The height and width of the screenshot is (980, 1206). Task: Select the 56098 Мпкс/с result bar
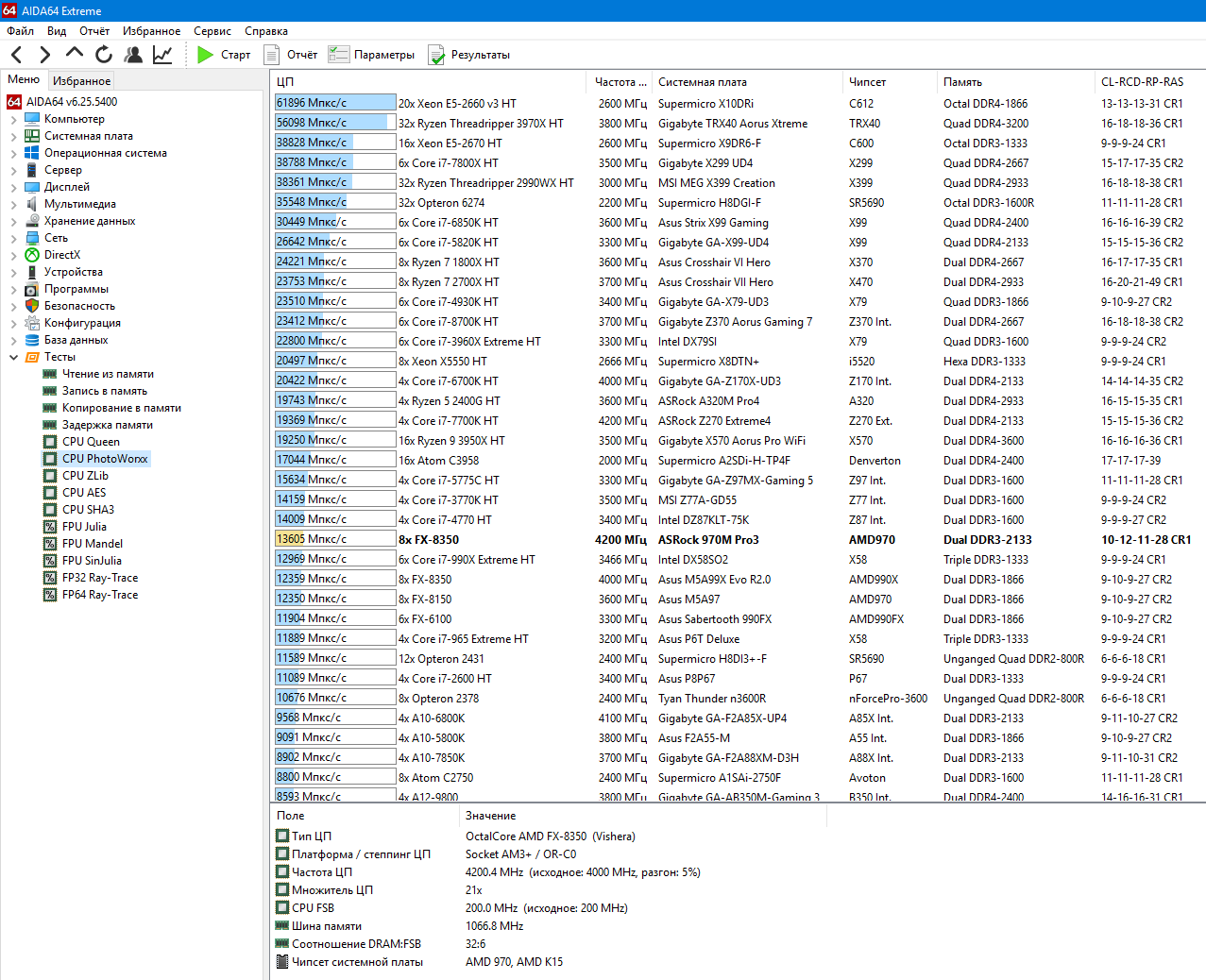pos(335,123)
